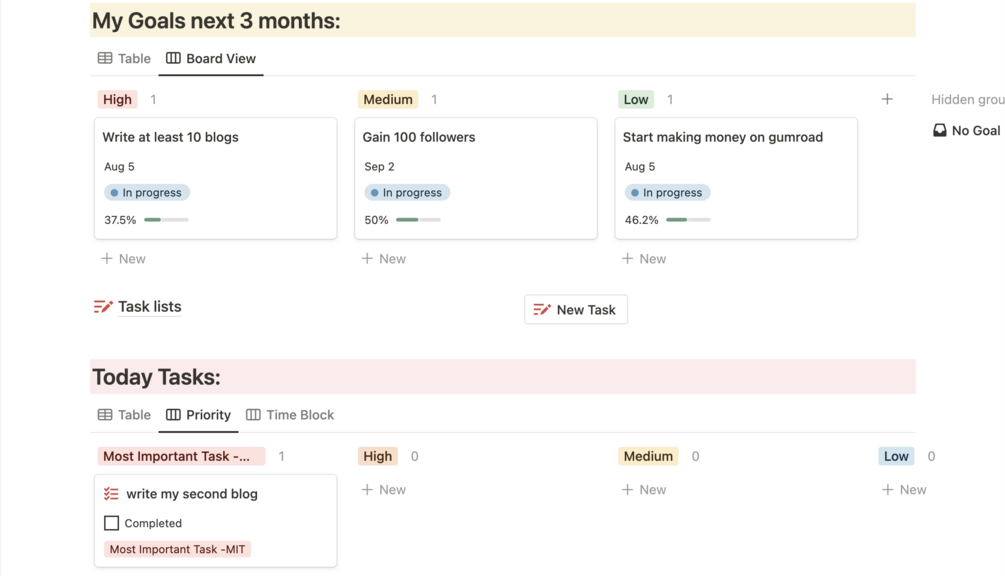
Task: Click the plus icon under Medium tasks column
Action: [x=627, y=490]
